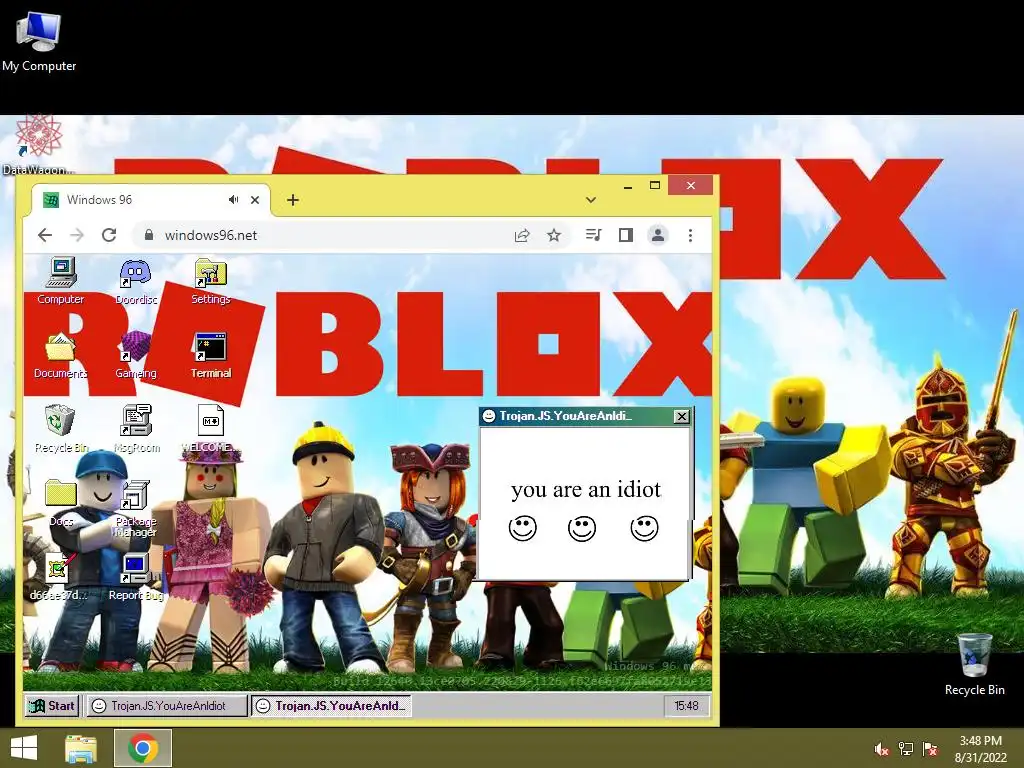Open My Computer on the outer desktop
This screenshot has width=1024, height=768.
click(x=39, y=40)
